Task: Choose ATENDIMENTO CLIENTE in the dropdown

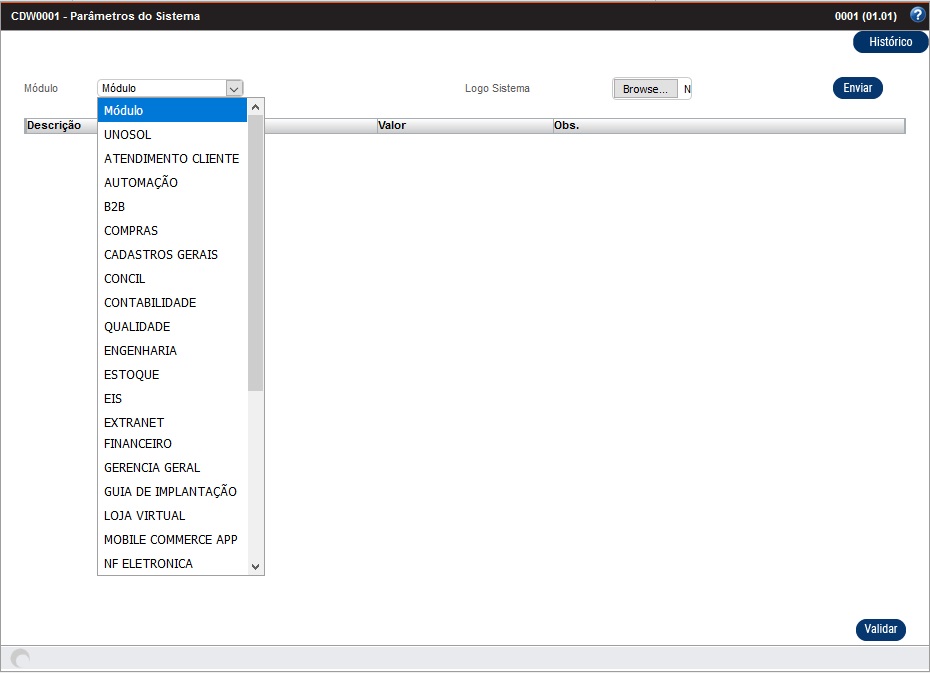Action: [171, 159]
